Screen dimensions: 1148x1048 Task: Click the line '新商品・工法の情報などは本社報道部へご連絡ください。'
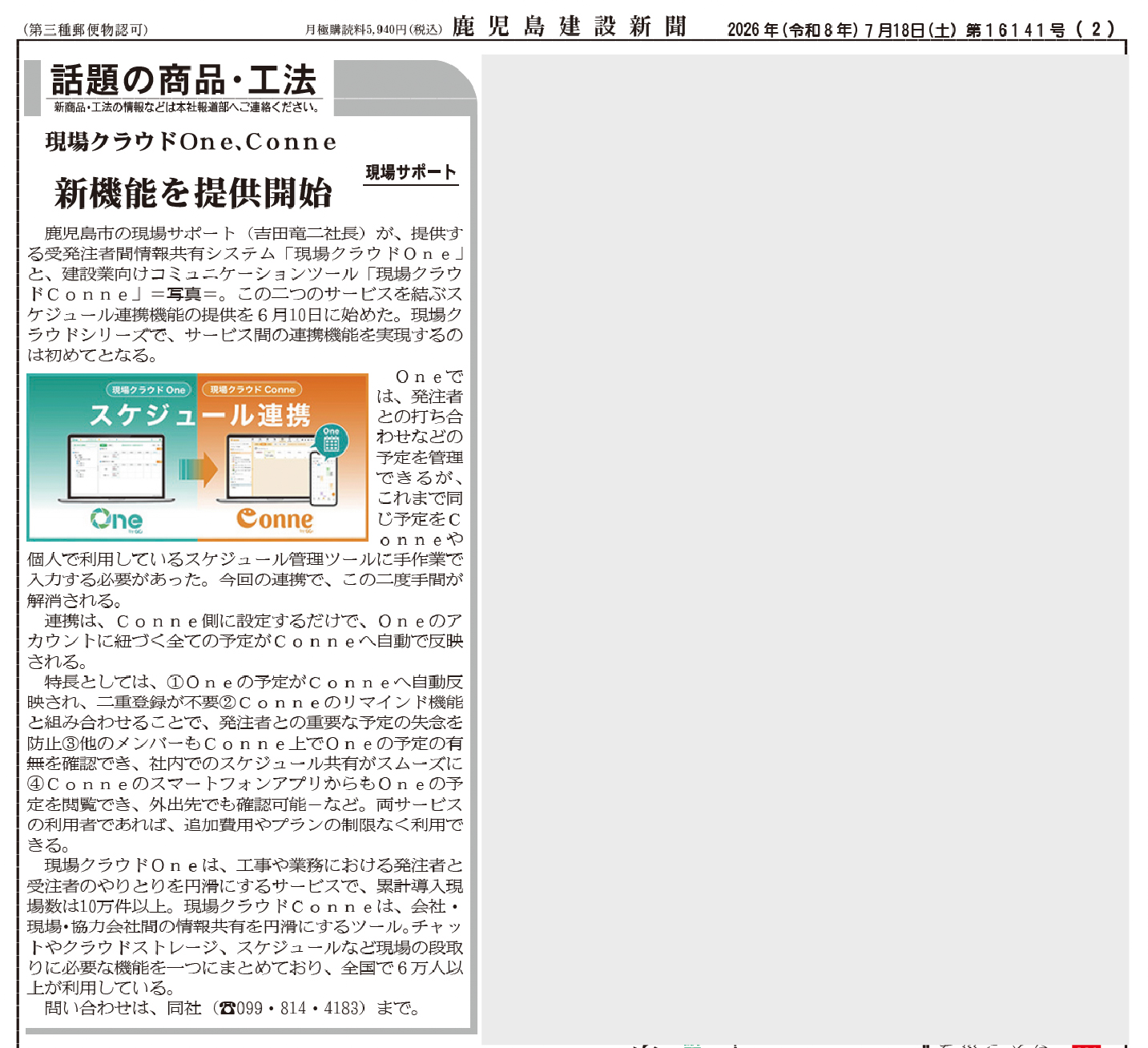pyautogui.click(x=187, y=107)
